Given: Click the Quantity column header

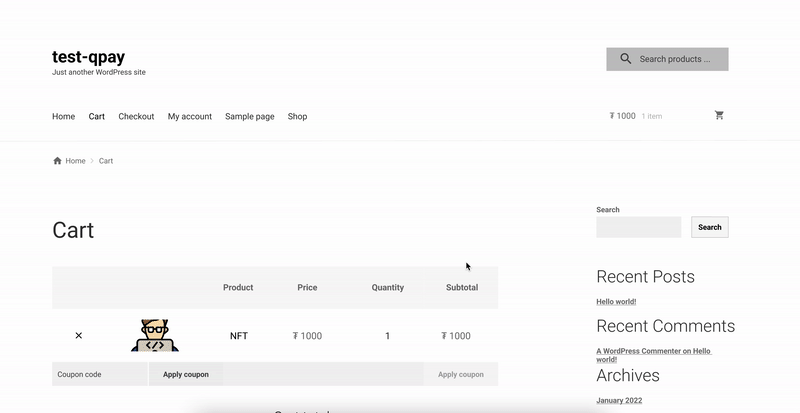Looking at the screenshot, I should 388,287.
